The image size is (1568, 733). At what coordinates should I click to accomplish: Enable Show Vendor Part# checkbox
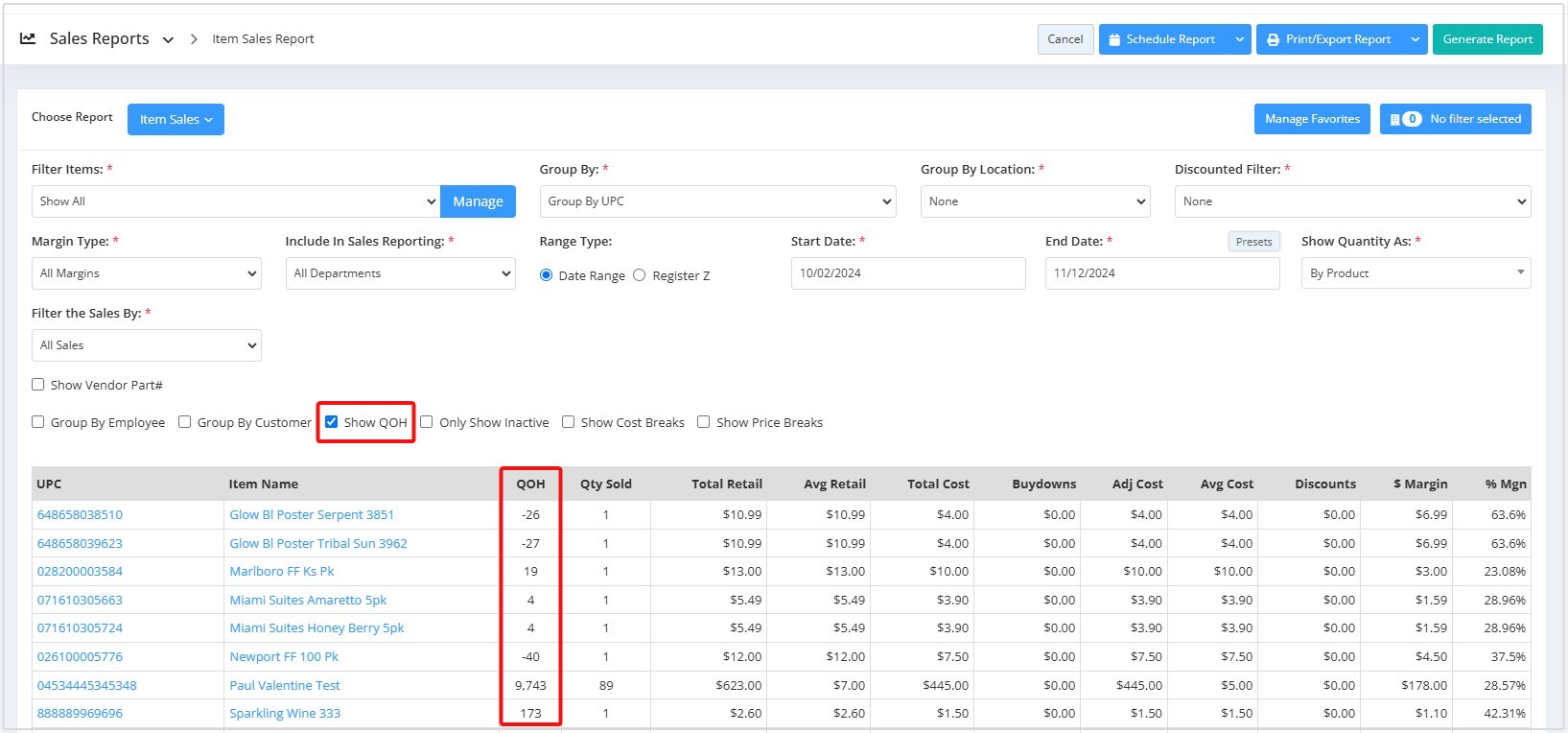coord(38,385)
